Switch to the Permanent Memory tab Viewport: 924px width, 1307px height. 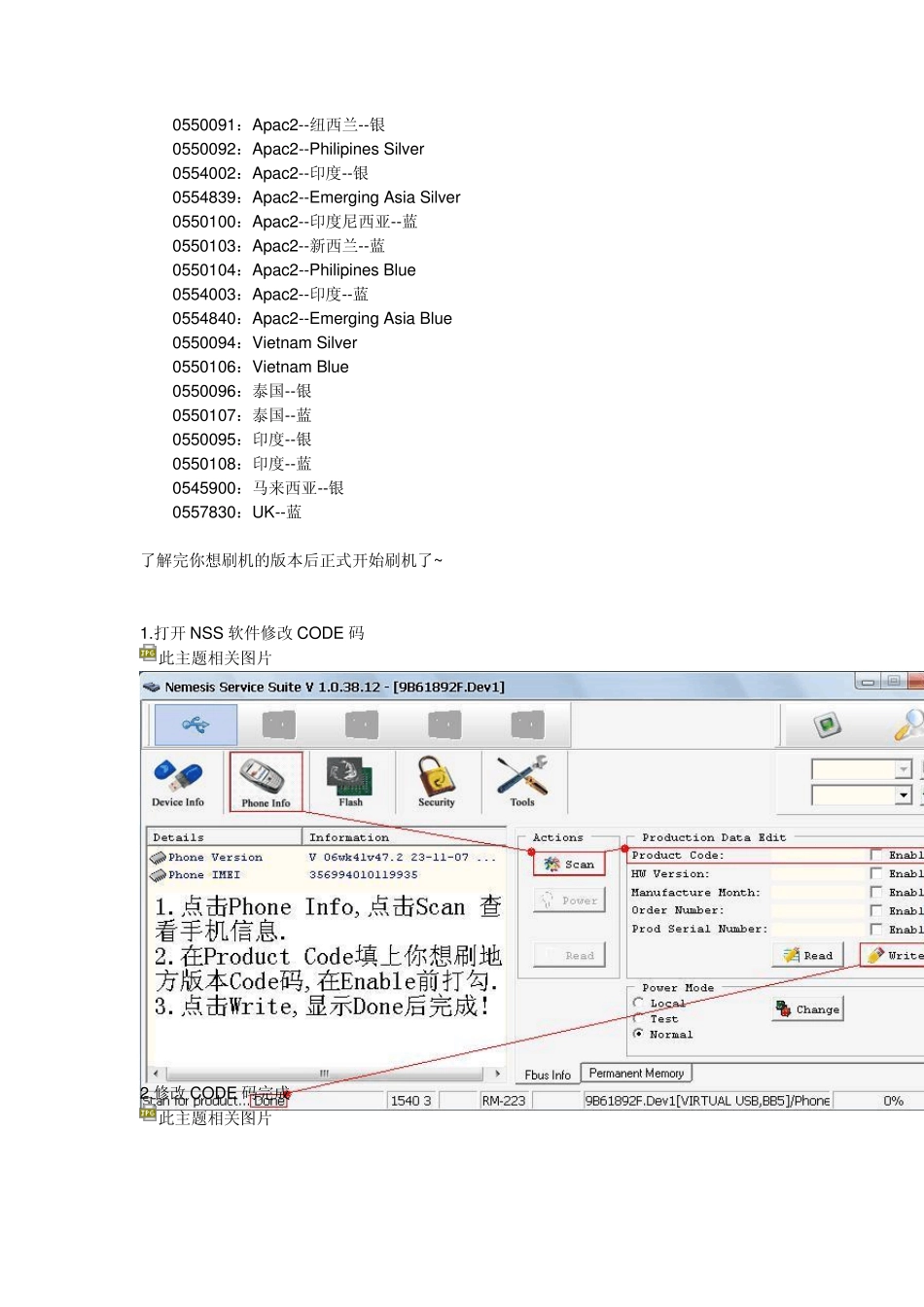(636, 1073)
